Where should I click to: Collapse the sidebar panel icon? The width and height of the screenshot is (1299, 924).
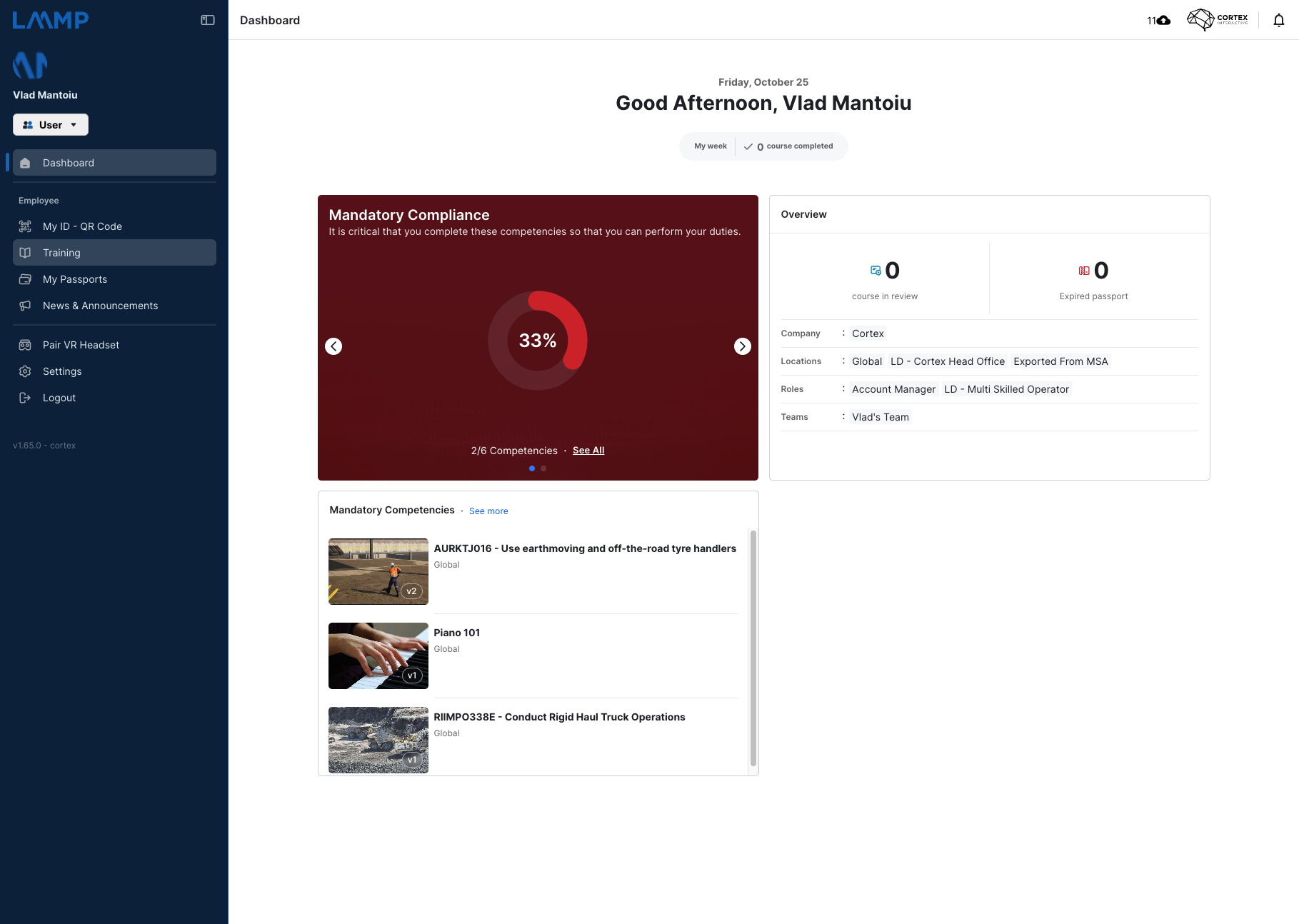[208, 20]
